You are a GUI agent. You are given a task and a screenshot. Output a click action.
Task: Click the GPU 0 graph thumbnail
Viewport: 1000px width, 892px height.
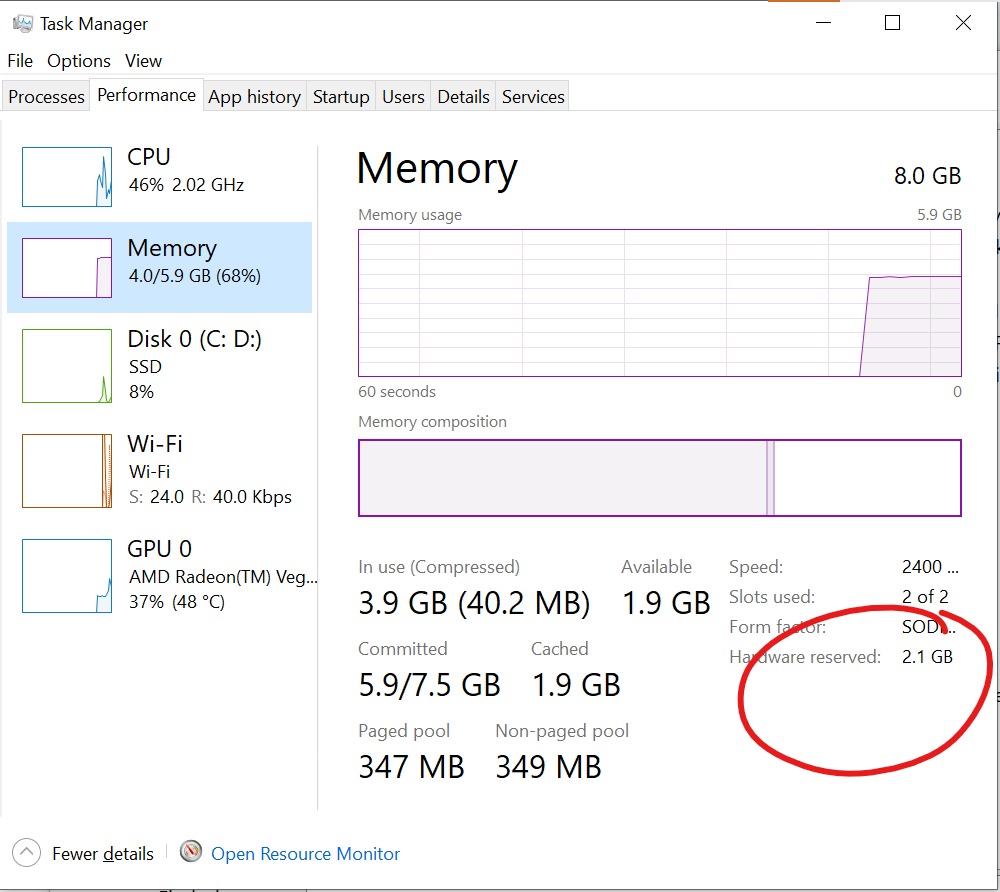tap(67, 576)
